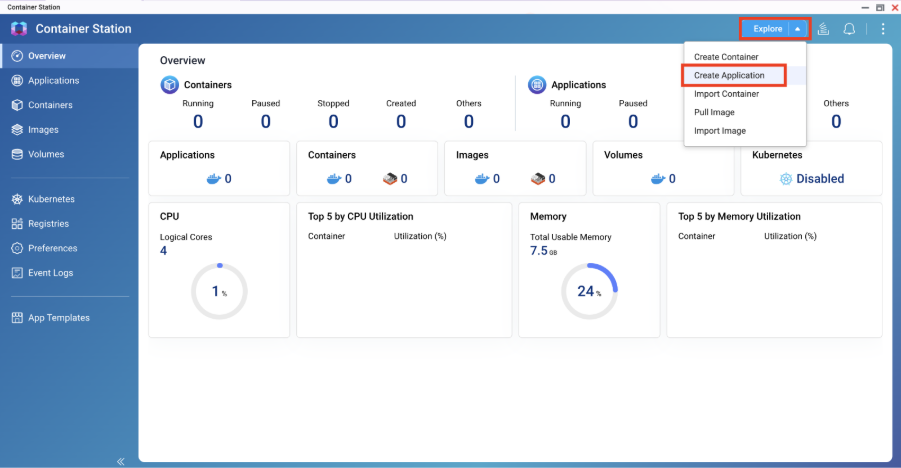This screenshot has height=468, width=901.
Task: Open the notifications bell icon
Action: [x=849, y=29]
